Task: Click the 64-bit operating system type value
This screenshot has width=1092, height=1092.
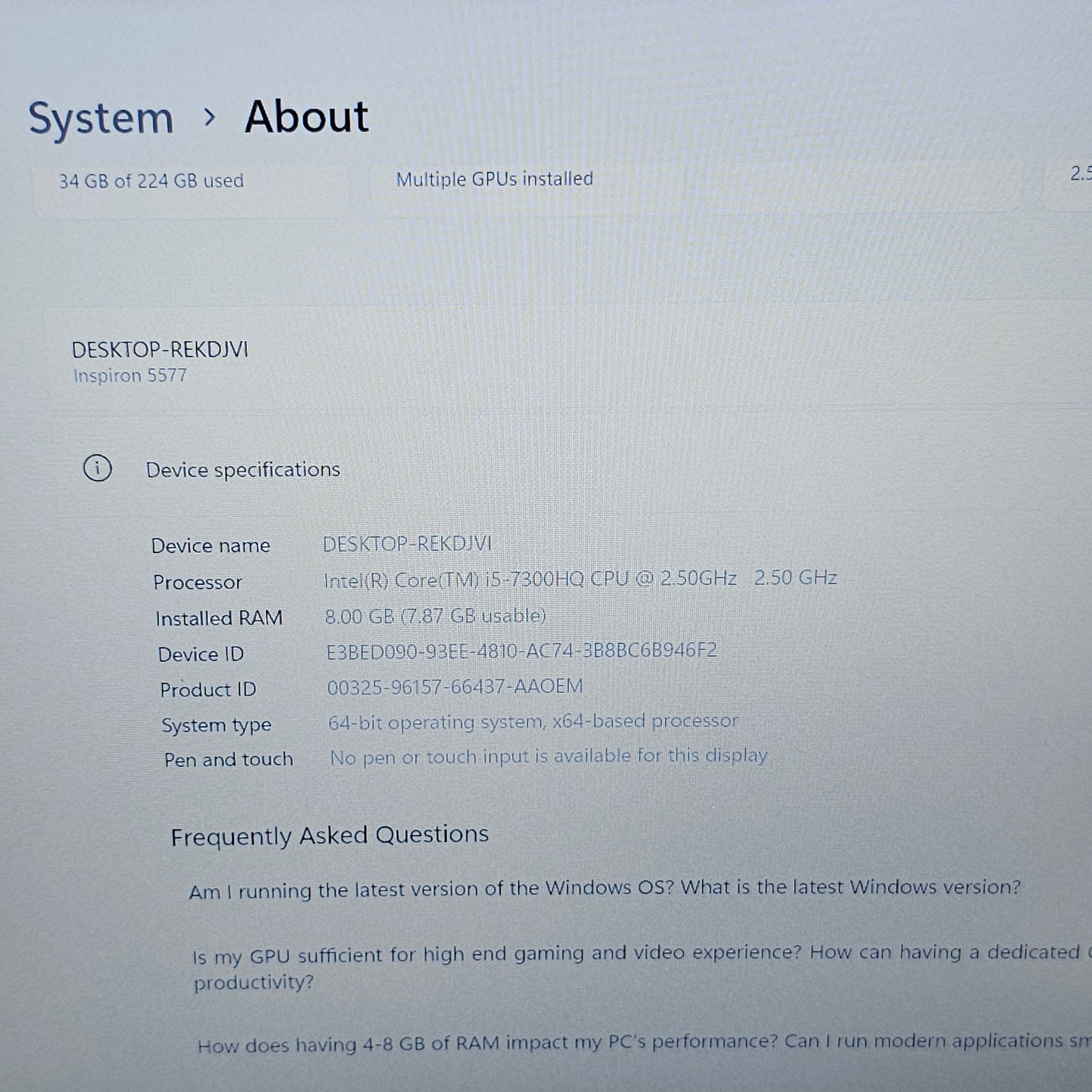Action: click(x=533, y=722)
